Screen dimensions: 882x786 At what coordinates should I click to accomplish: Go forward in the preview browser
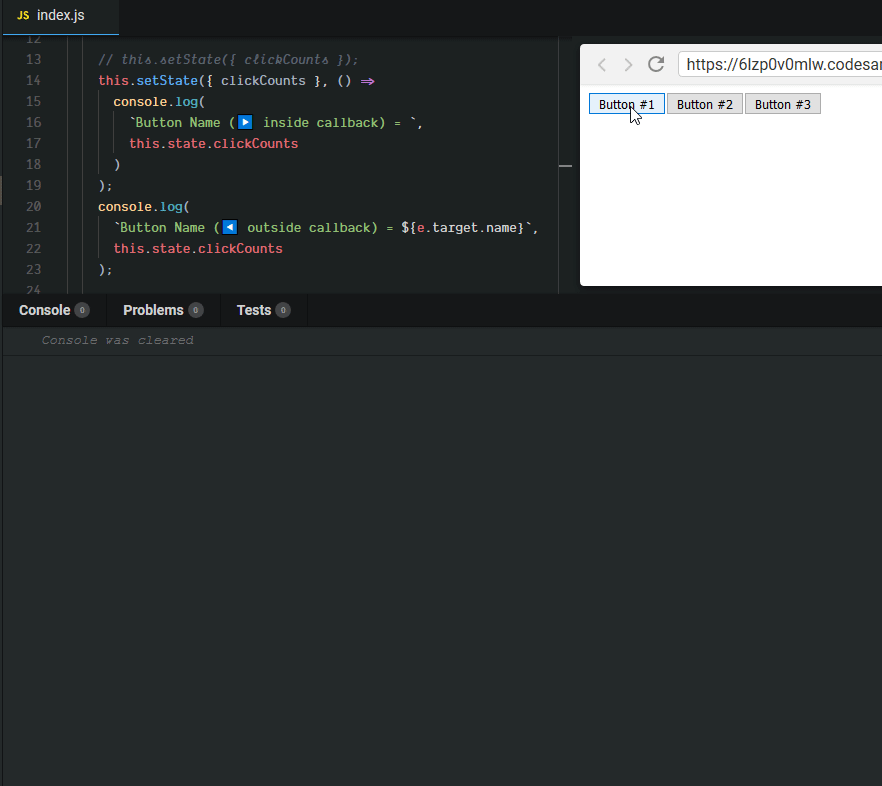(x=628, y=65)
